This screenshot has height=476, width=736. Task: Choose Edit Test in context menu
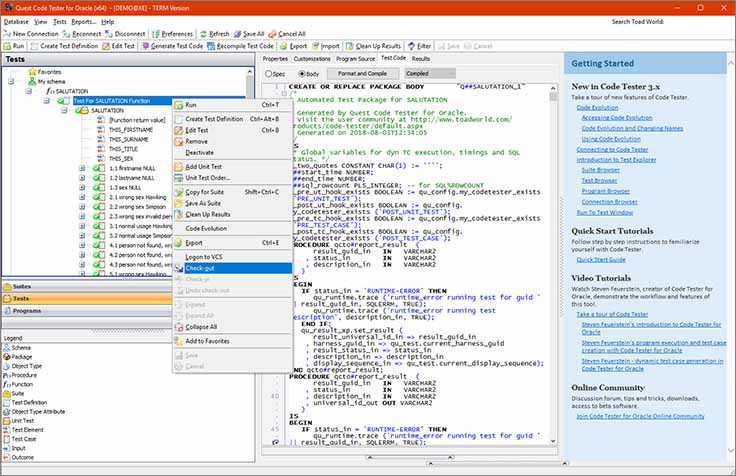[x=232, y=130]
